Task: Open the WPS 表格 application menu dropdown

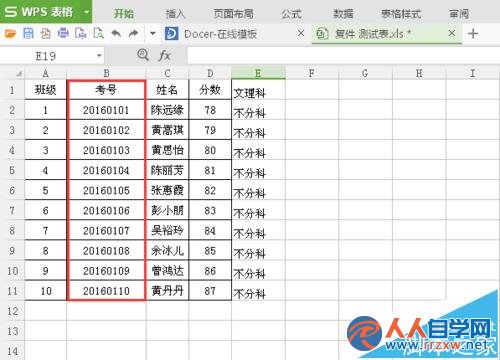Action: (x=86, y=12)
